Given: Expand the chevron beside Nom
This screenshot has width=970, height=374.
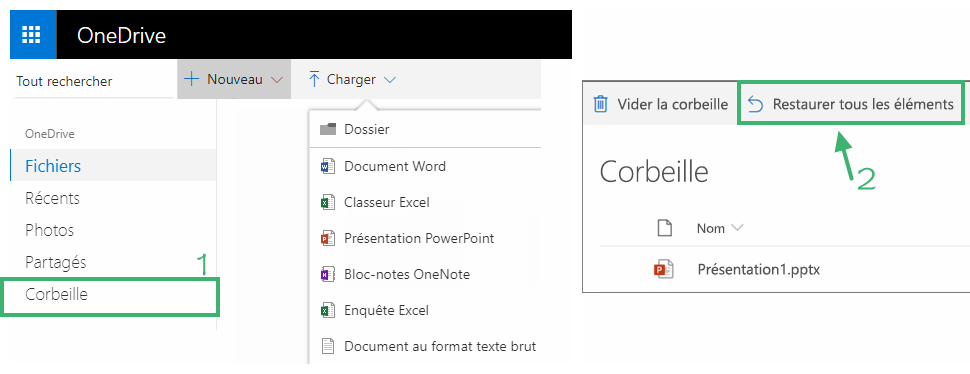Looking at the screenshot, I should point(736,227).
